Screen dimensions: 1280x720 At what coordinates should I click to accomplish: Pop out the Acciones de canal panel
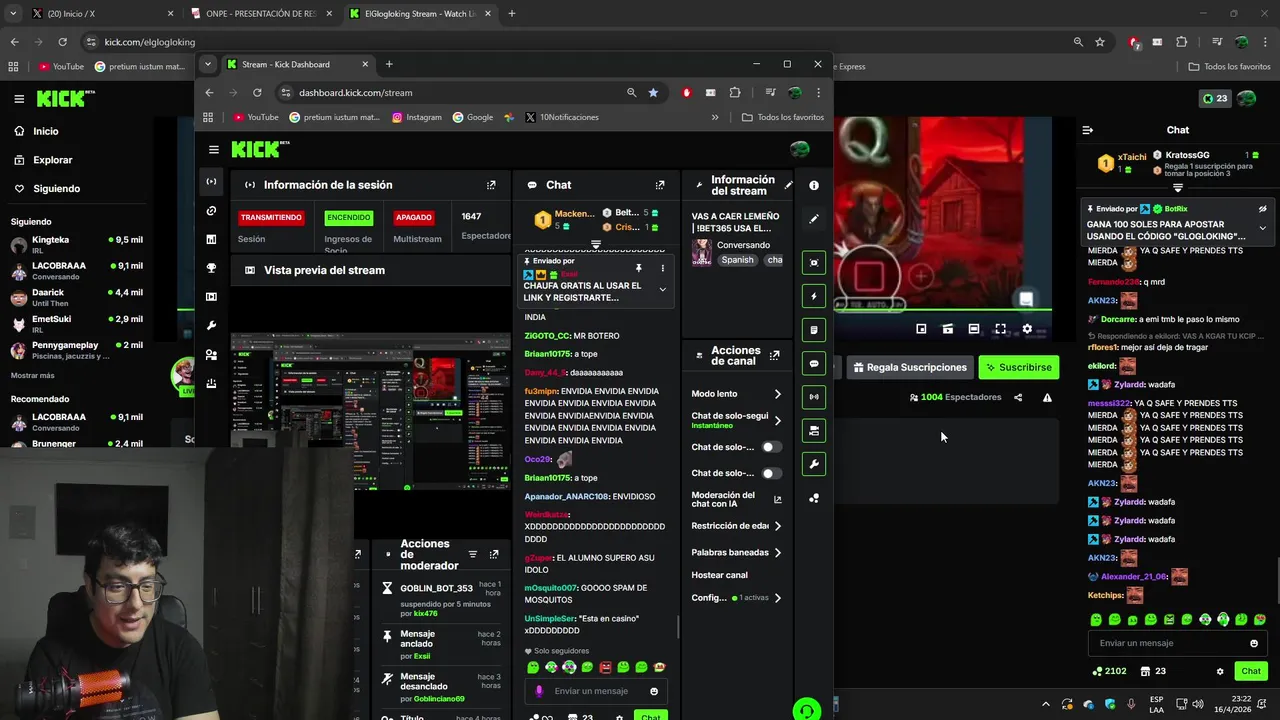point(775,355)
